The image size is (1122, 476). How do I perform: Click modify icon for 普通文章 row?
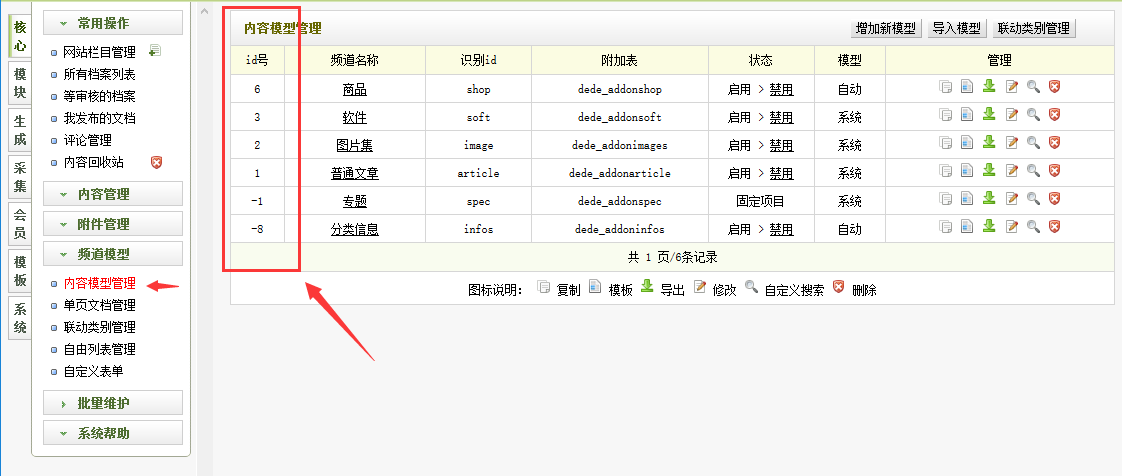point(1011,172)
